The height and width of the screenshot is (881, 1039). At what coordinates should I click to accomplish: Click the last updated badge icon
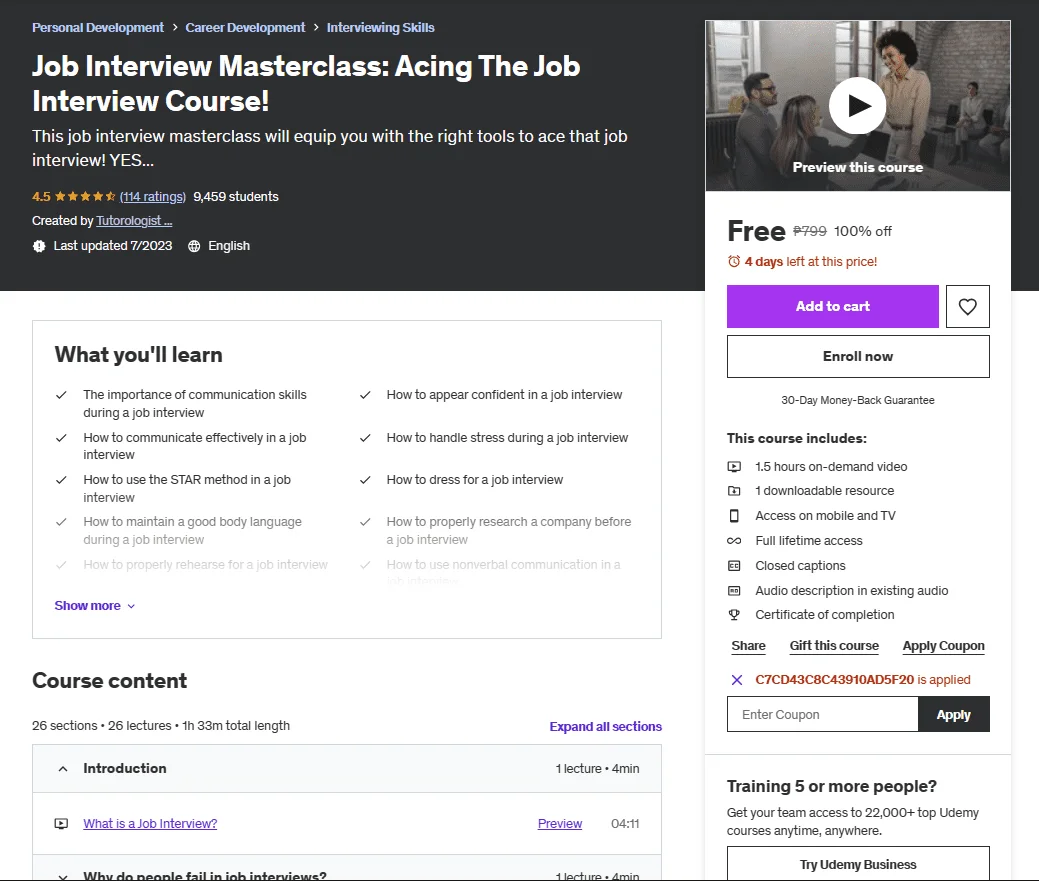pos(39,246)
